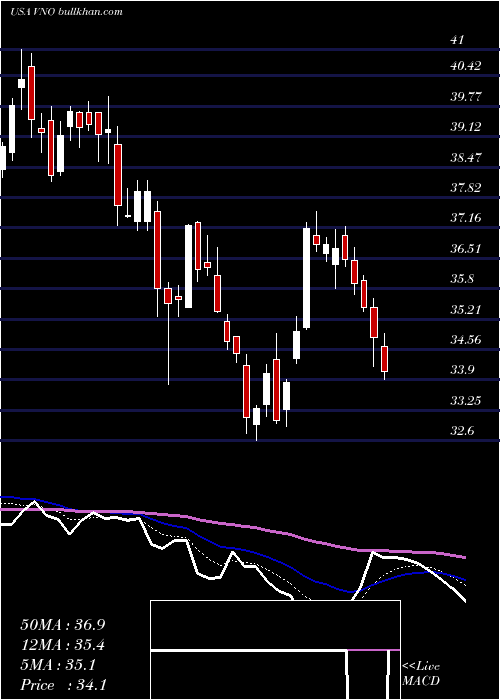Click the 39.77 price axis label

coord(466,96)
